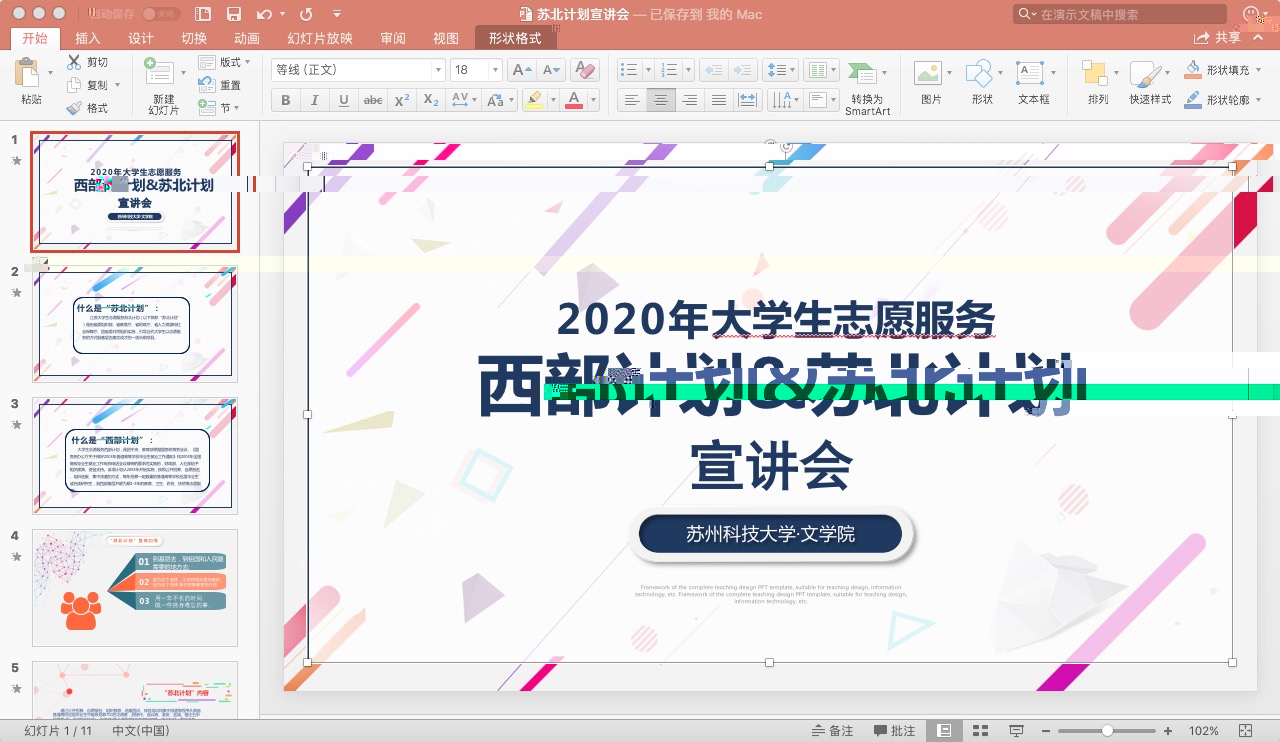Open the Transitions (切换) tab
The width and height of the screenshot is (1280, 742).
point(194,38)
